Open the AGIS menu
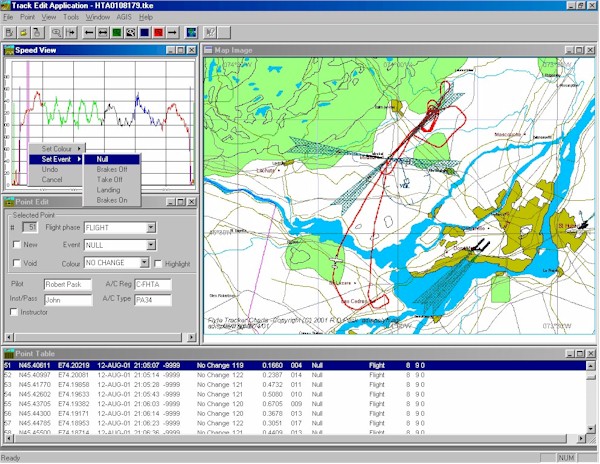 (x=125, y=18)
